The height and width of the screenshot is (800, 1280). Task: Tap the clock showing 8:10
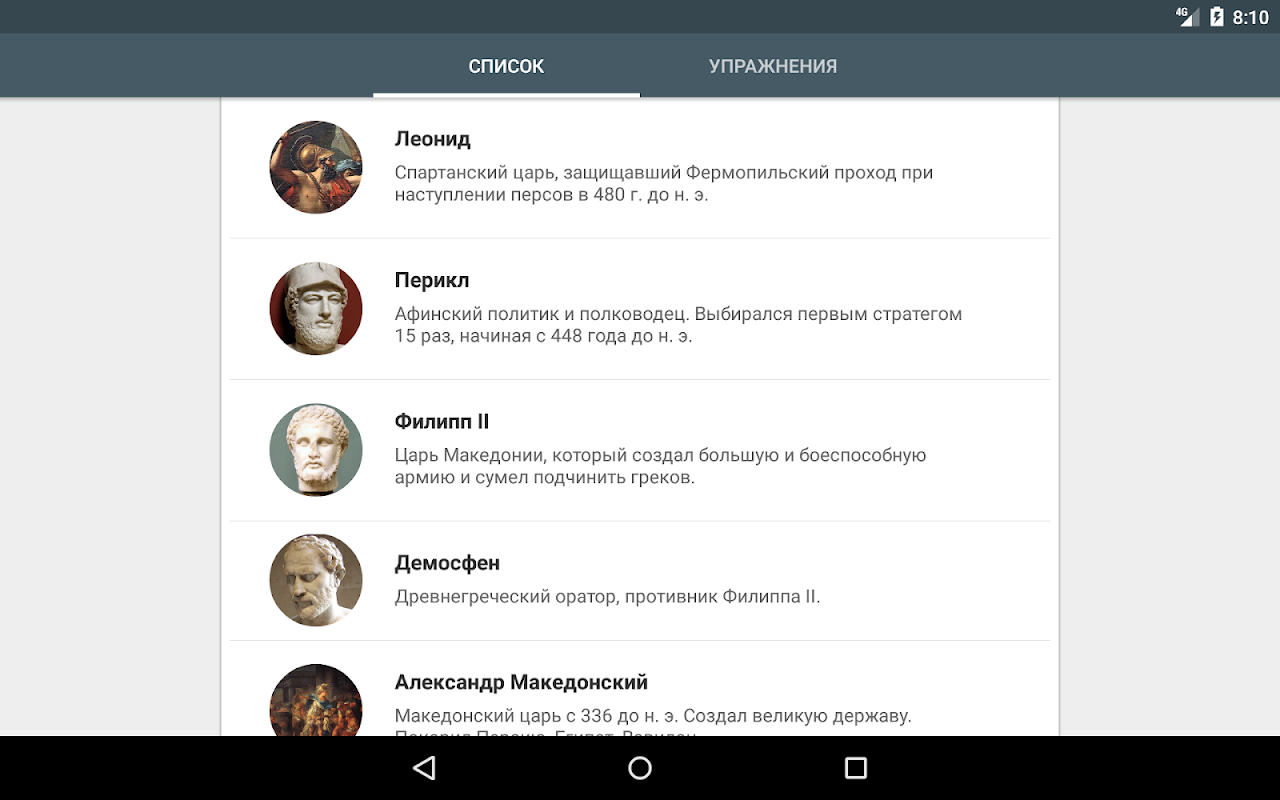(x=1251, y=17)
